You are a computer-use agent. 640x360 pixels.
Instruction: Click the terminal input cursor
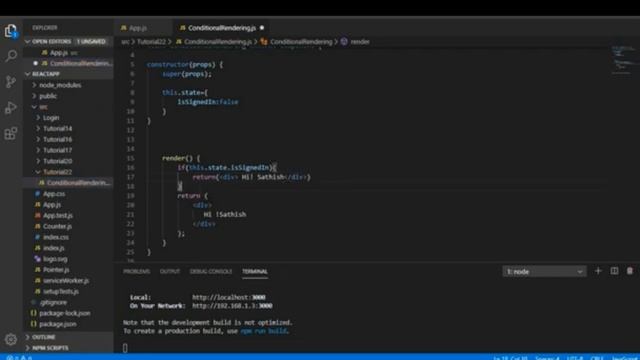pos(125,348)
